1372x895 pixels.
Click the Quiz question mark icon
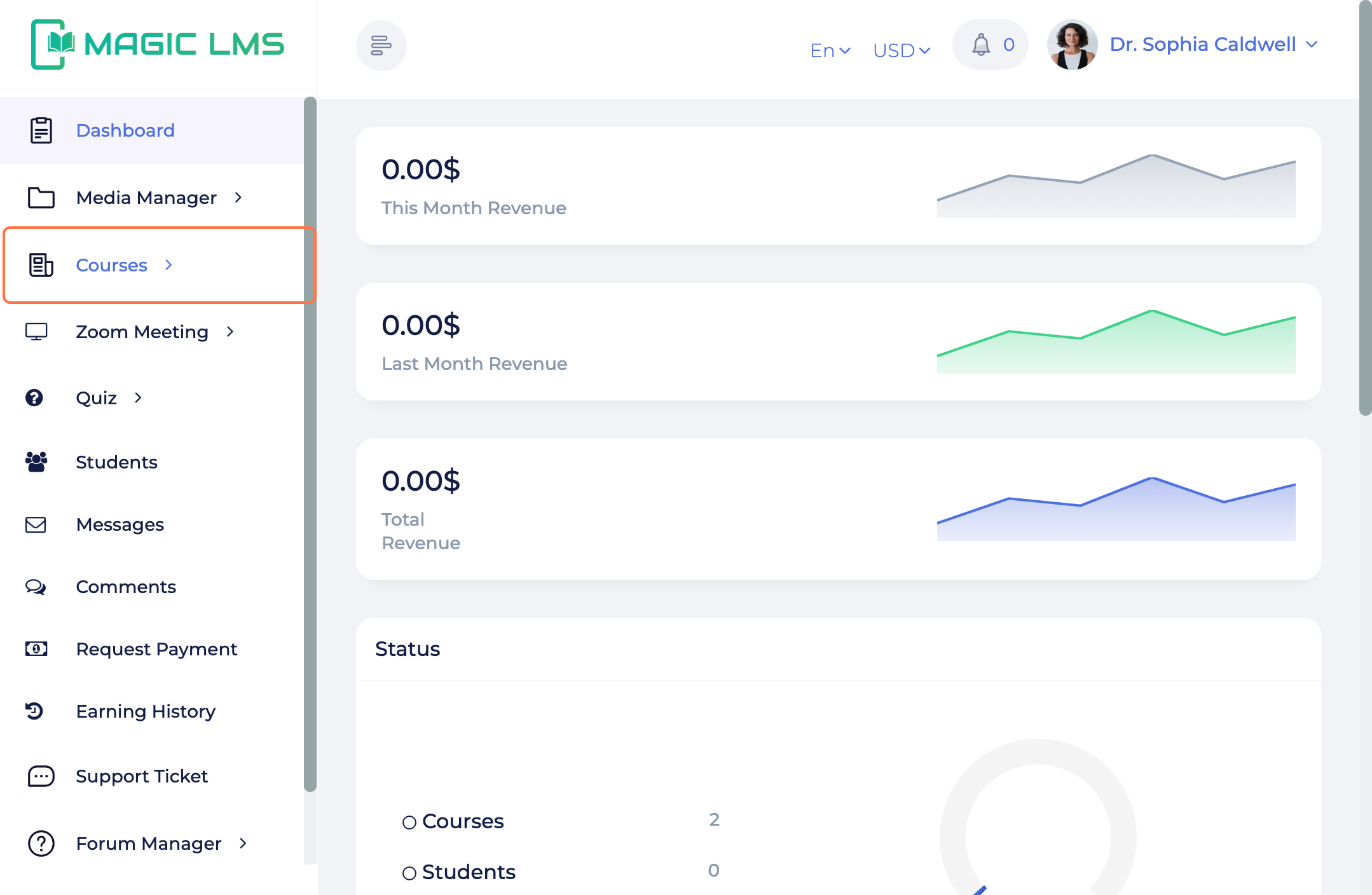[34, 398]
